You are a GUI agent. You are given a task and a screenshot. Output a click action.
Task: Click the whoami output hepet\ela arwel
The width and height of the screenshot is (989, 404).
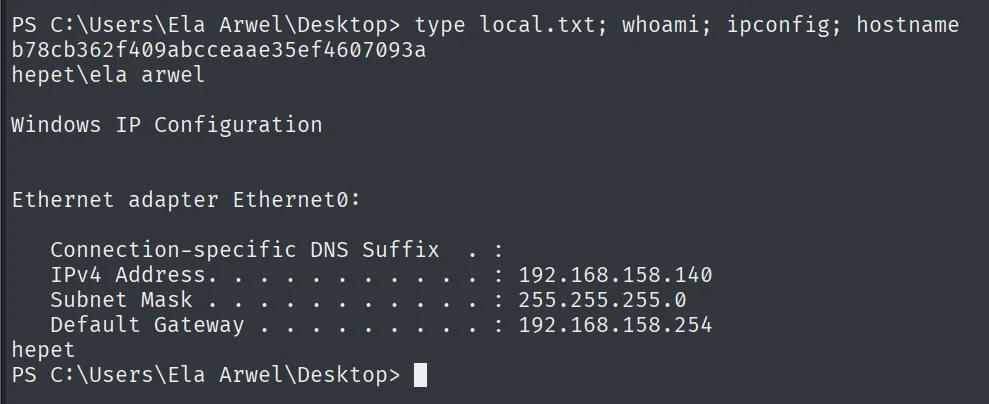point(108,75)
